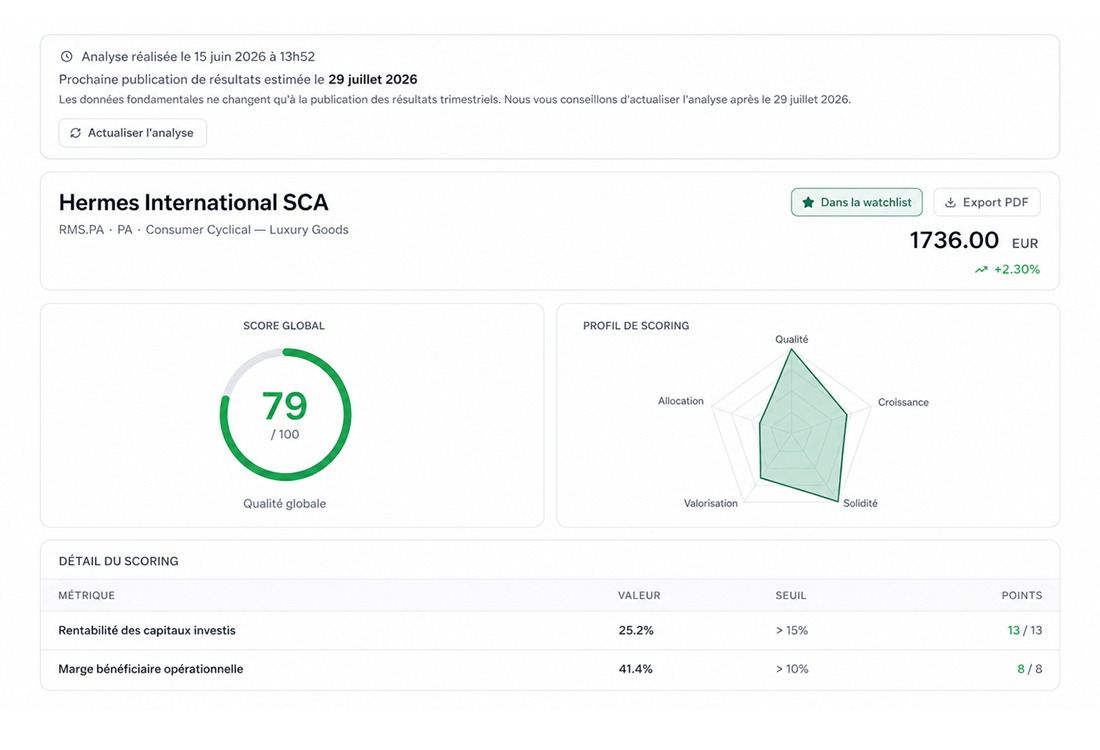Click the DÉTAIL DU SCORING heading

(x=119, y=561)
